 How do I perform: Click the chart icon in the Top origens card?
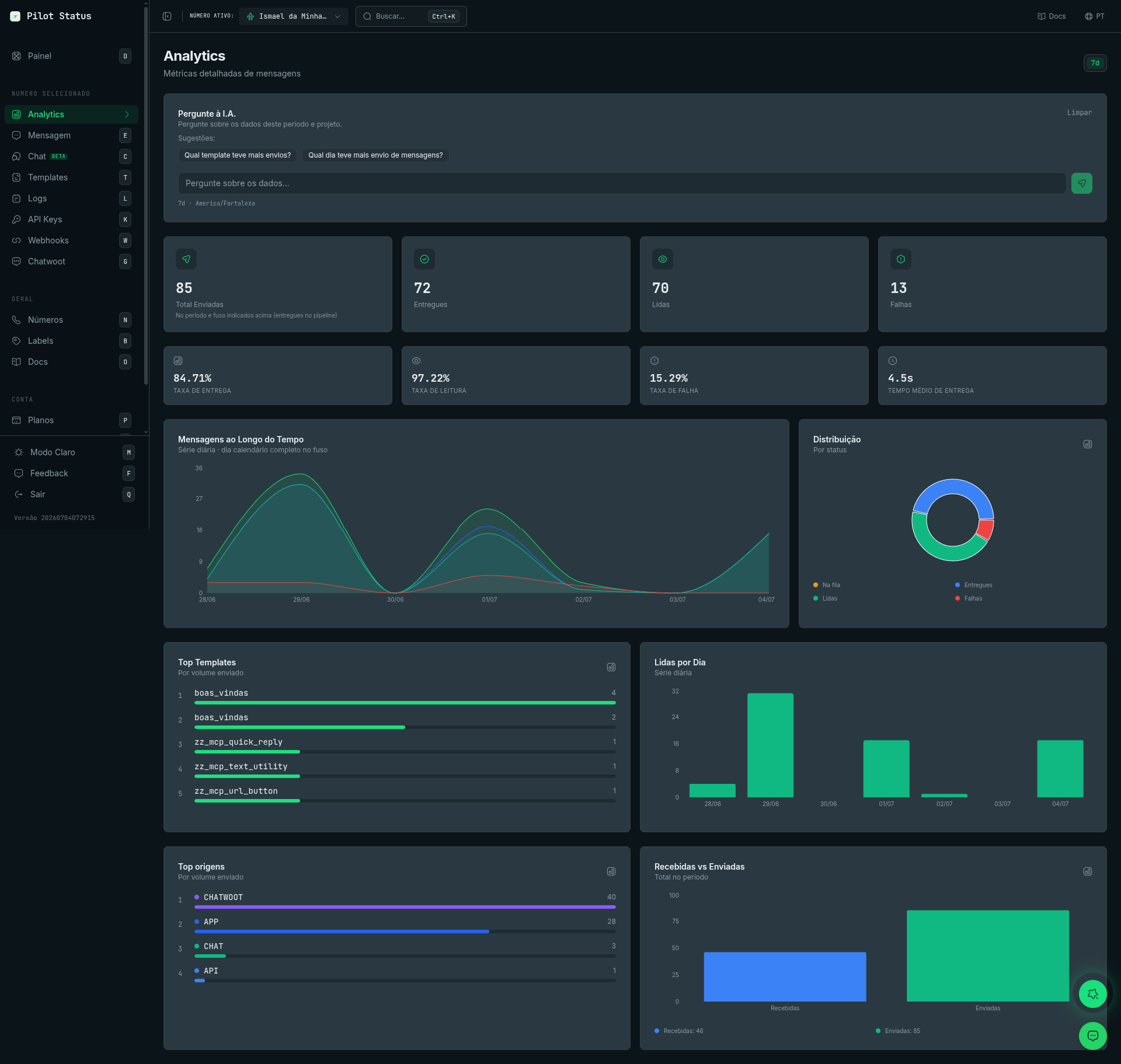click(611, 871)
